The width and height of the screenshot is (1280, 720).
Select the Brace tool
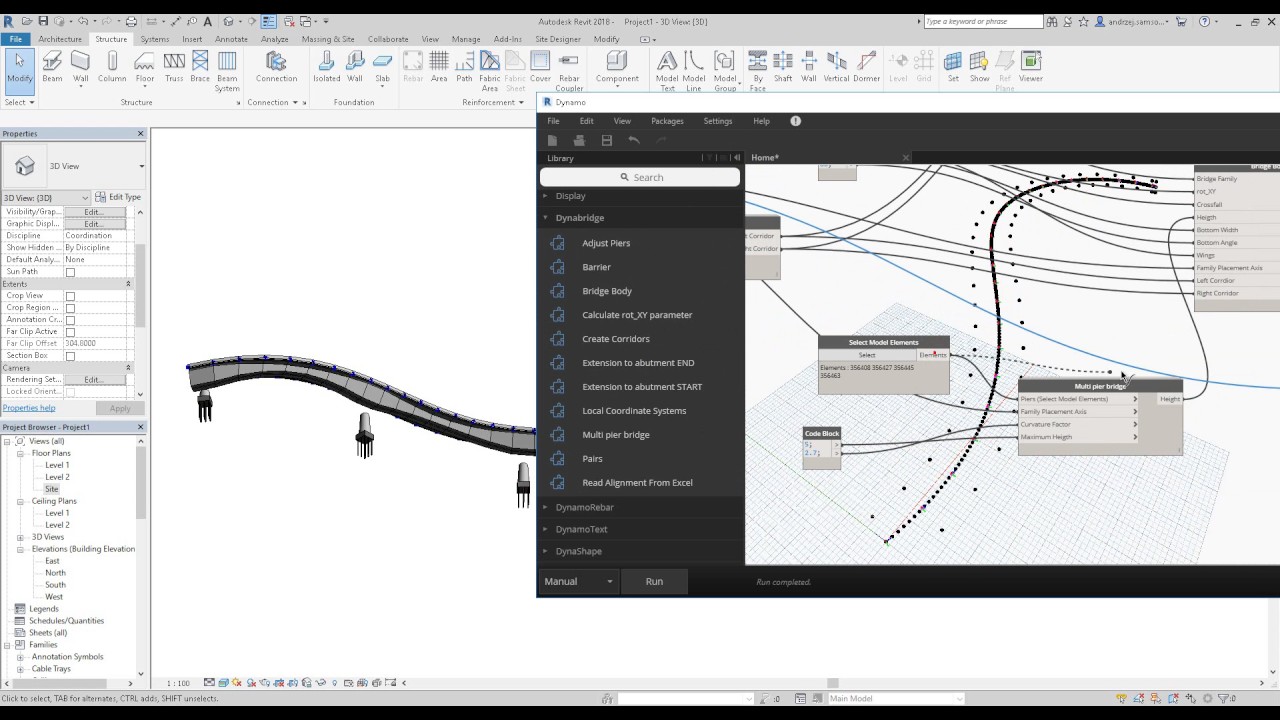200,67
